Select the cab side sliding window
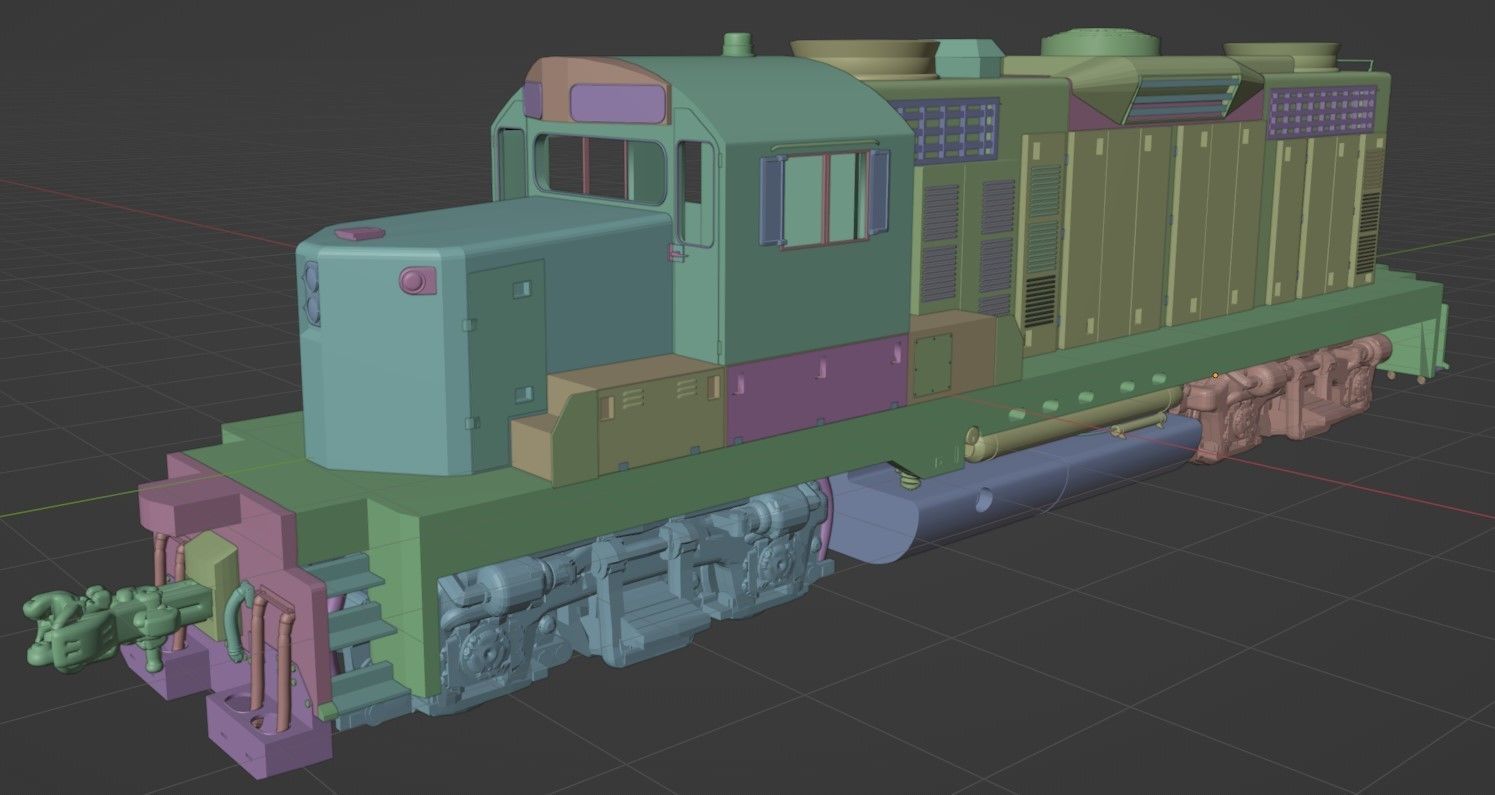1495x795 pixels. point(826,197)
